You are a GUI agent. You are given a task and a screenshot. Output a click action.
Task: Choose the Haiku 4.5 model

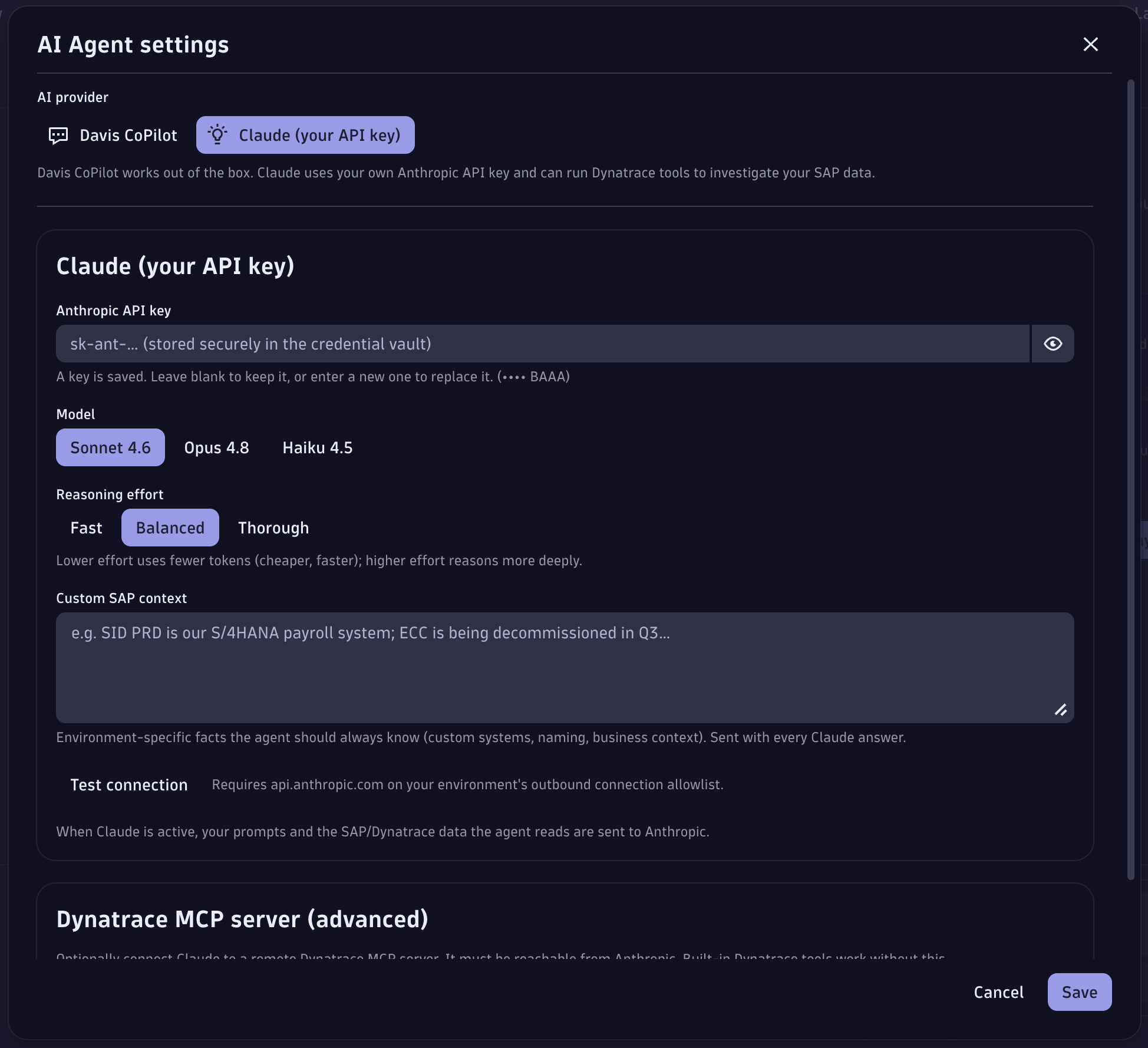318,447
